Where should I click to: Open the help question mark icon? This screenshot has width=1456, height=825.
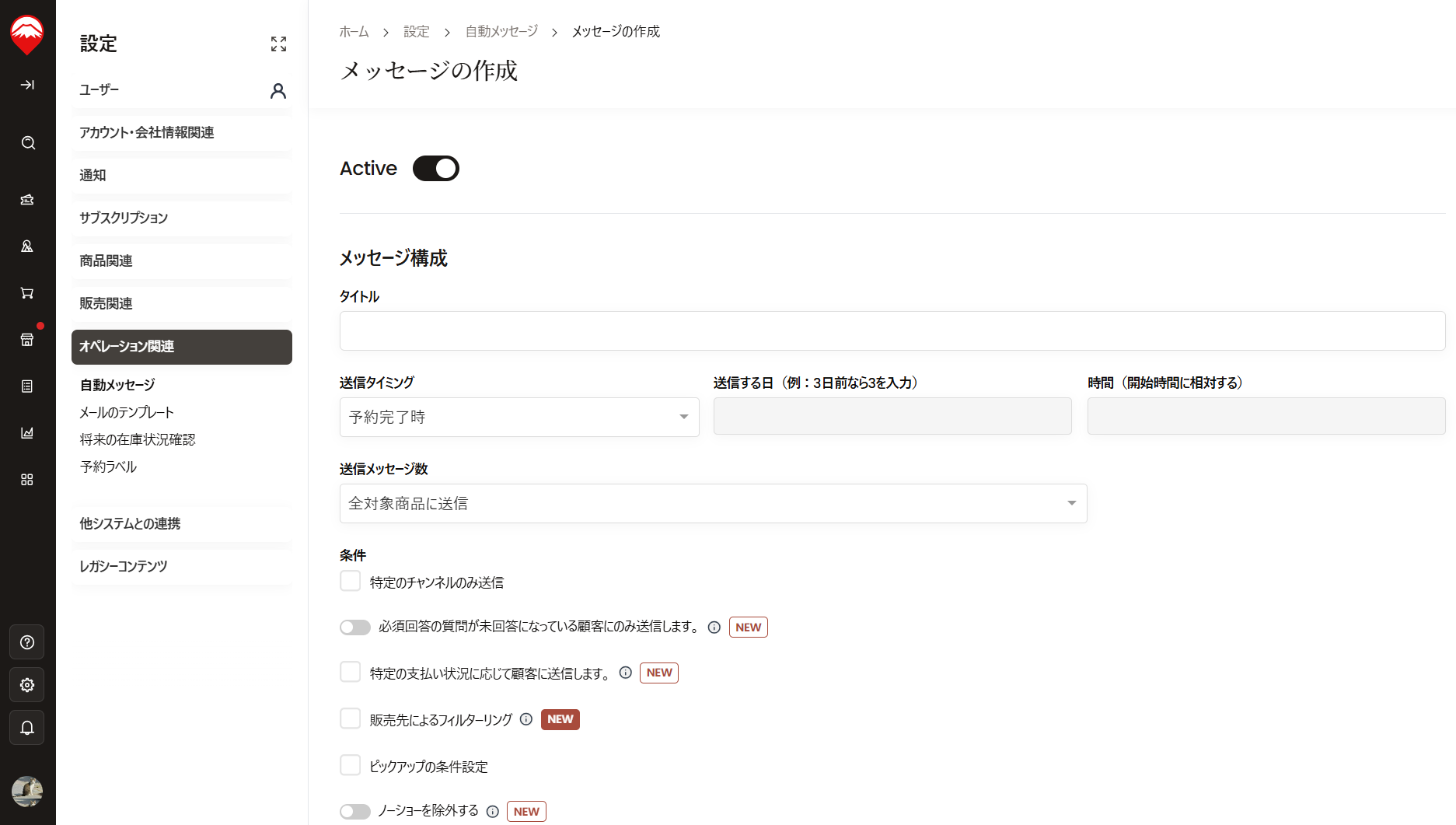point(27,642)
